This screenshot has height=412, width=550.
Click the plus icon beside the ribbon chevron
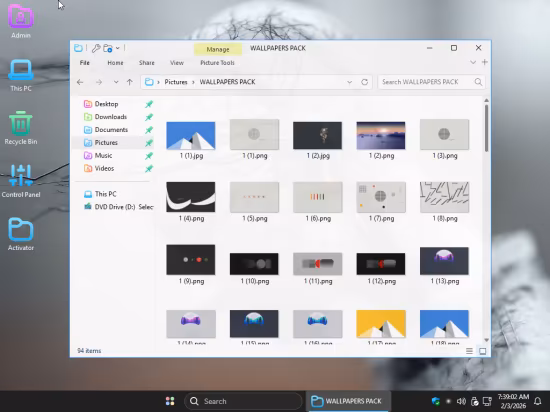[485, 62]
